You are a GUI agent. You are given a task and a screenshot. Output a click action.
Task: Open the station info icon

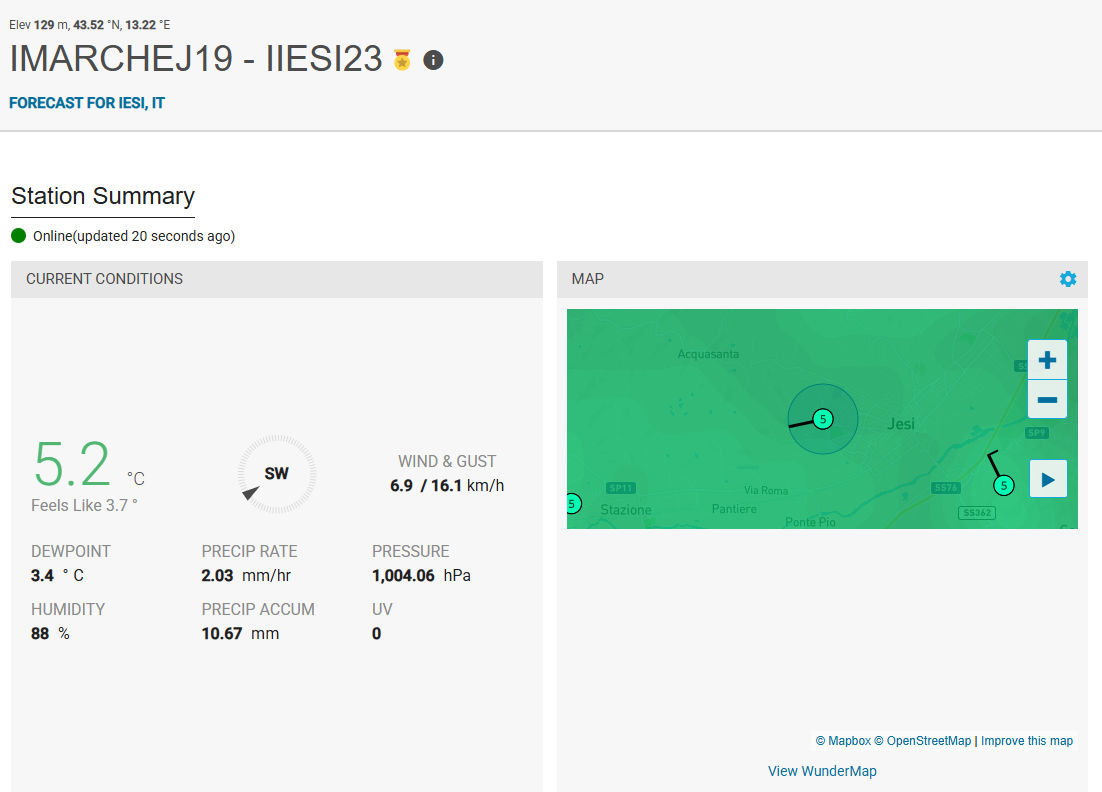(x=433, y=60)
